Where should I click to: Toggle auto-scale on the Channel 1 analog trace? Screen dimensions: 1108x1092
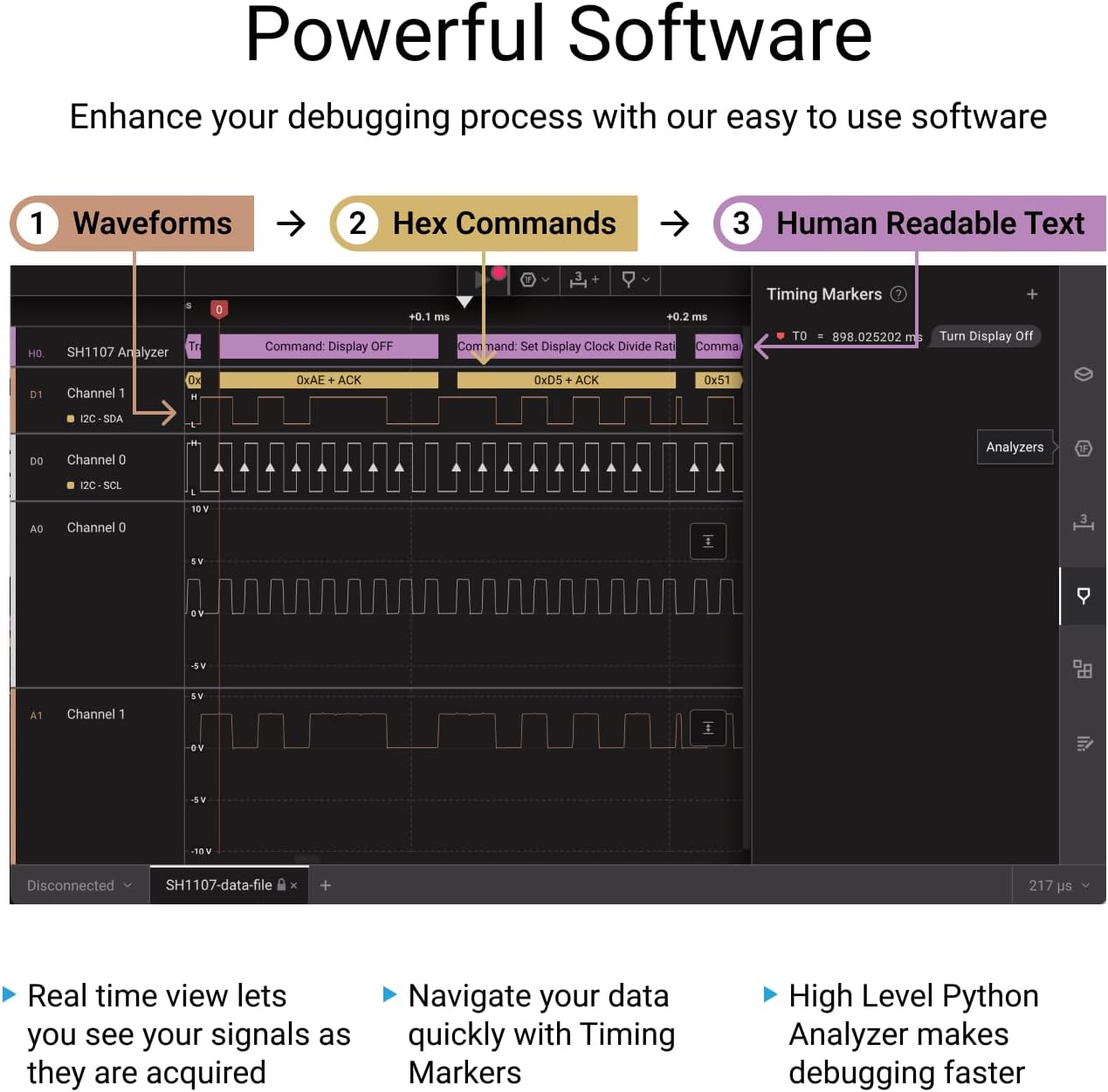coord(708,727)
